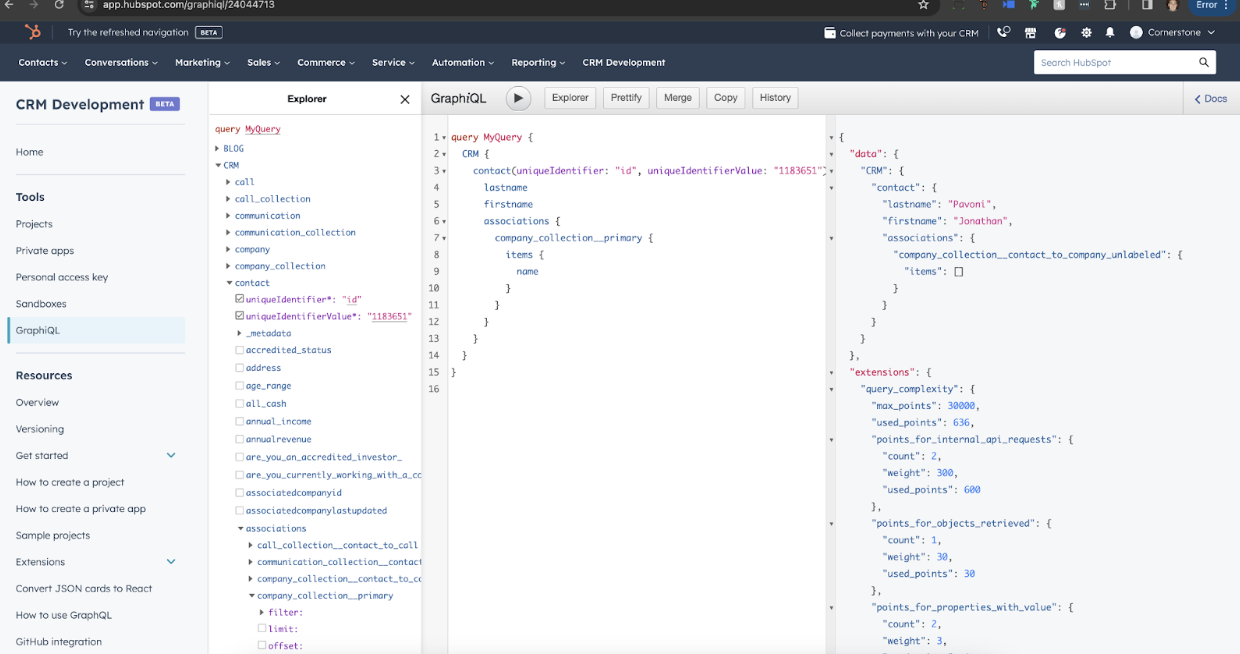The image size is (1240, 654).
Task: Open the settings gear icon
Action: tap(1086, 32)
